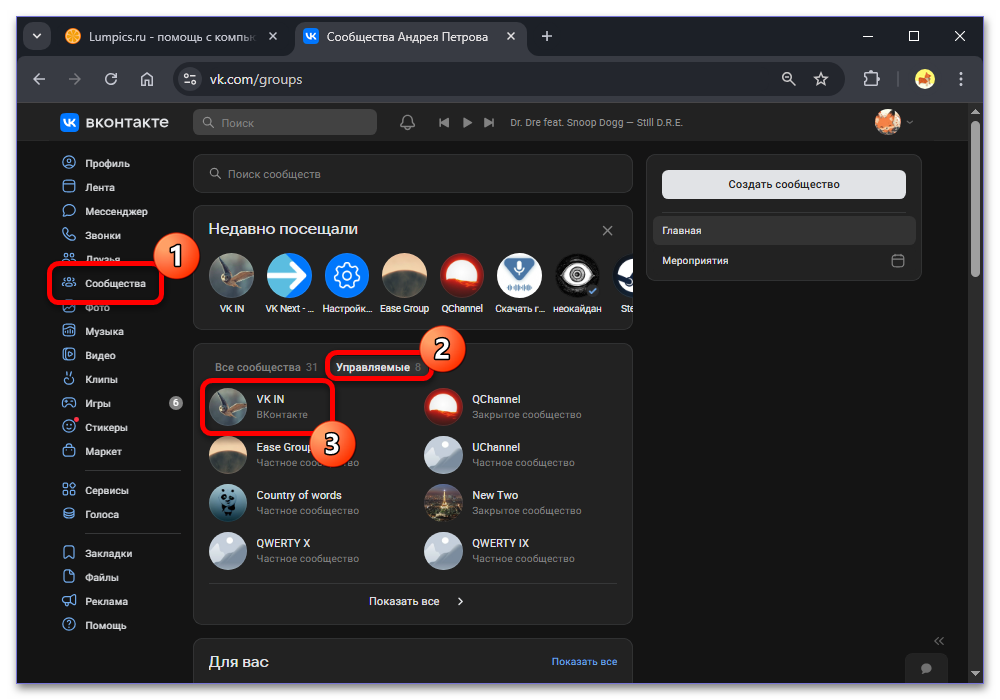The width and height of the screenshot is (1000, 700).
Task: Open the tab search dropdown
Action: (37, 36)
